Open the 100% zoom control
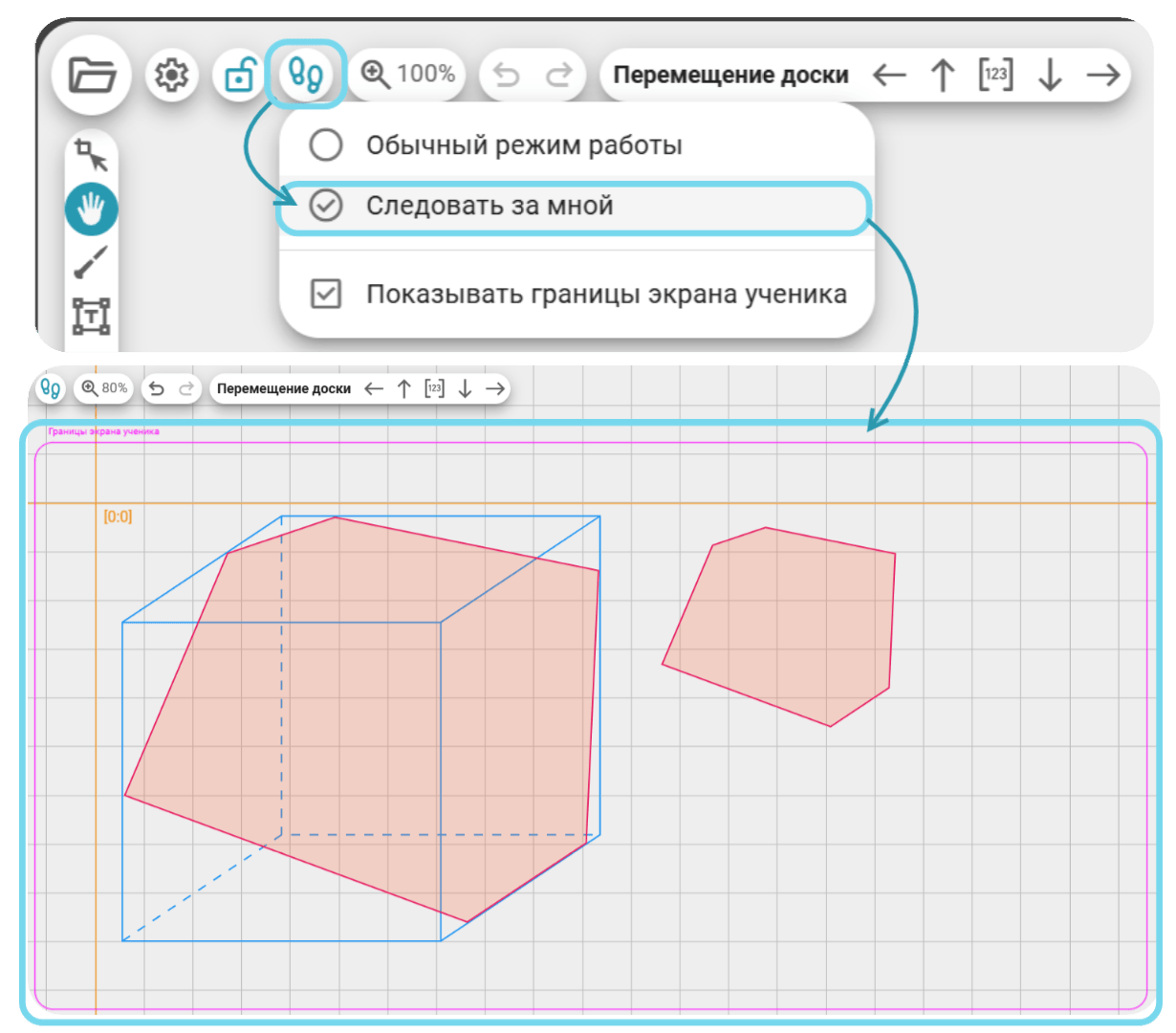 pyautogui.click(x=407, y=74)
